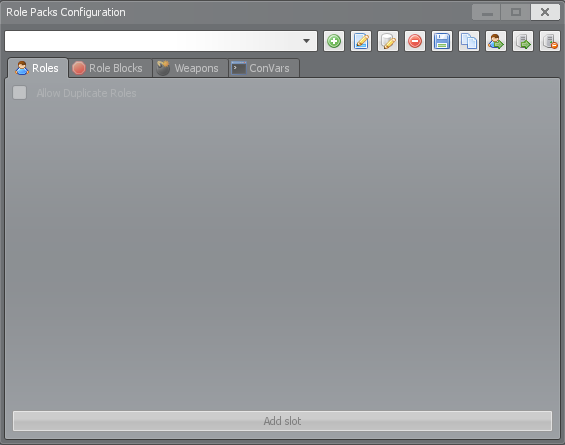Click the Allow Duplicate Roles label
This screenshot has height=445, width=565.
[x=86, y=93]
